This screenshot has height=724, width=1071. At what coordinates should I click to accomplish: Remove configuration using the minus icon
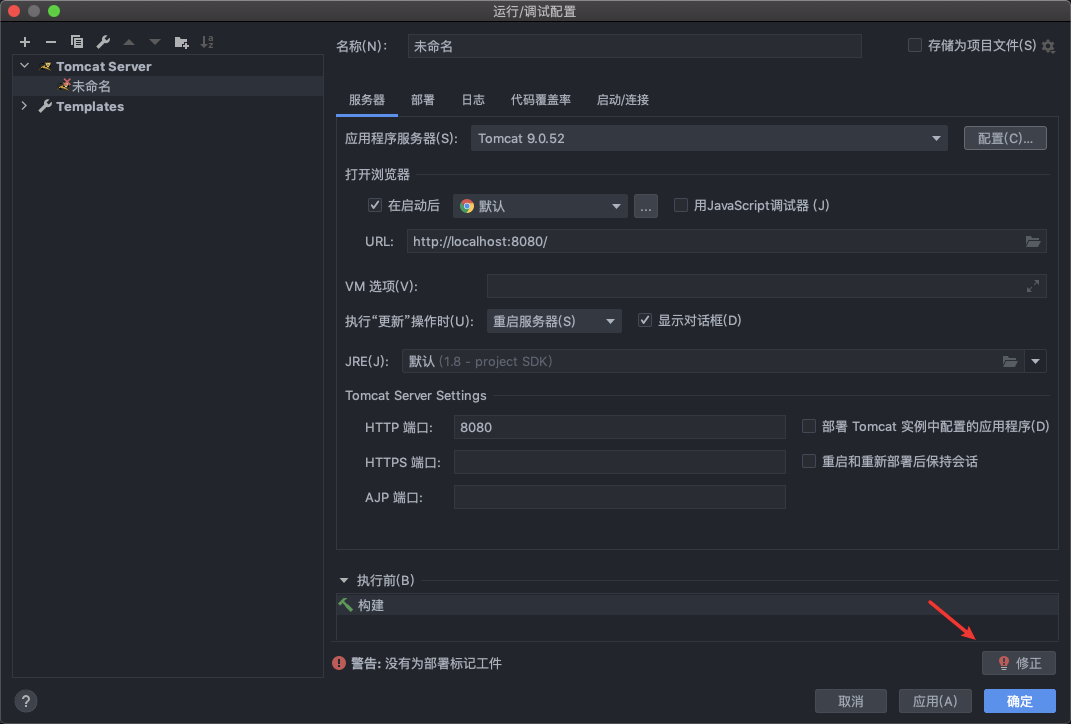51,42
